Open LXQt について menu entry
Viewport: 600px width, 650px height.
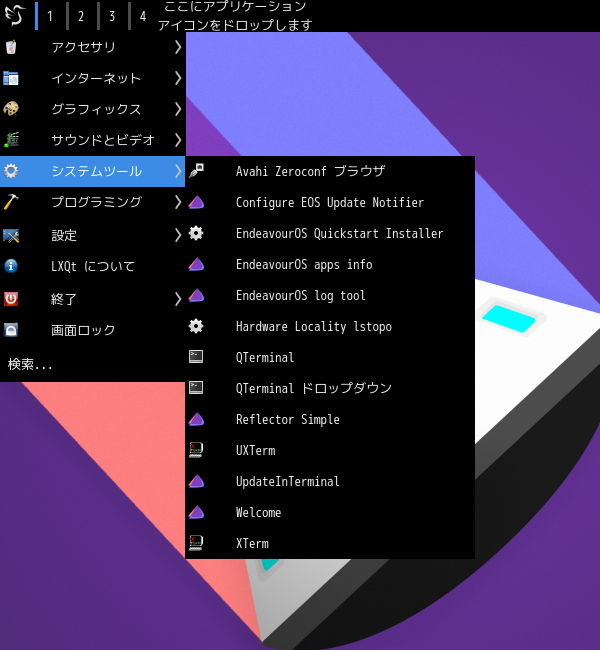(92, 266)
